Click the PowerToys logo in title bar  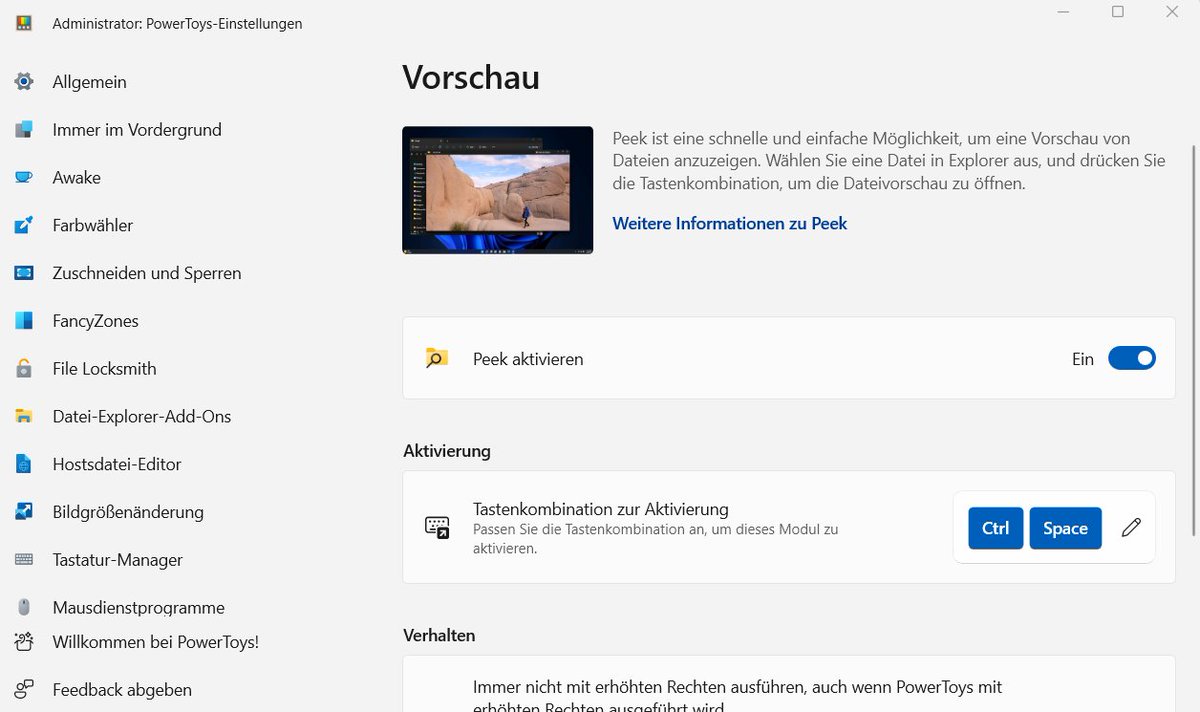(x=24, y=23)
